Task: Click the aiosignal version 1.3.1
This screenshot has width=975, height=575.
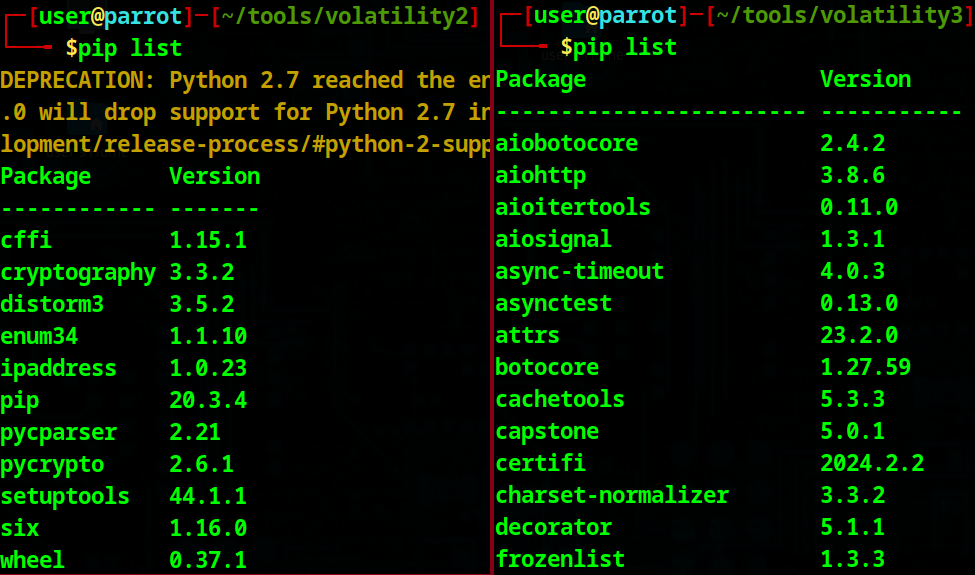Action: pos(853,239)
